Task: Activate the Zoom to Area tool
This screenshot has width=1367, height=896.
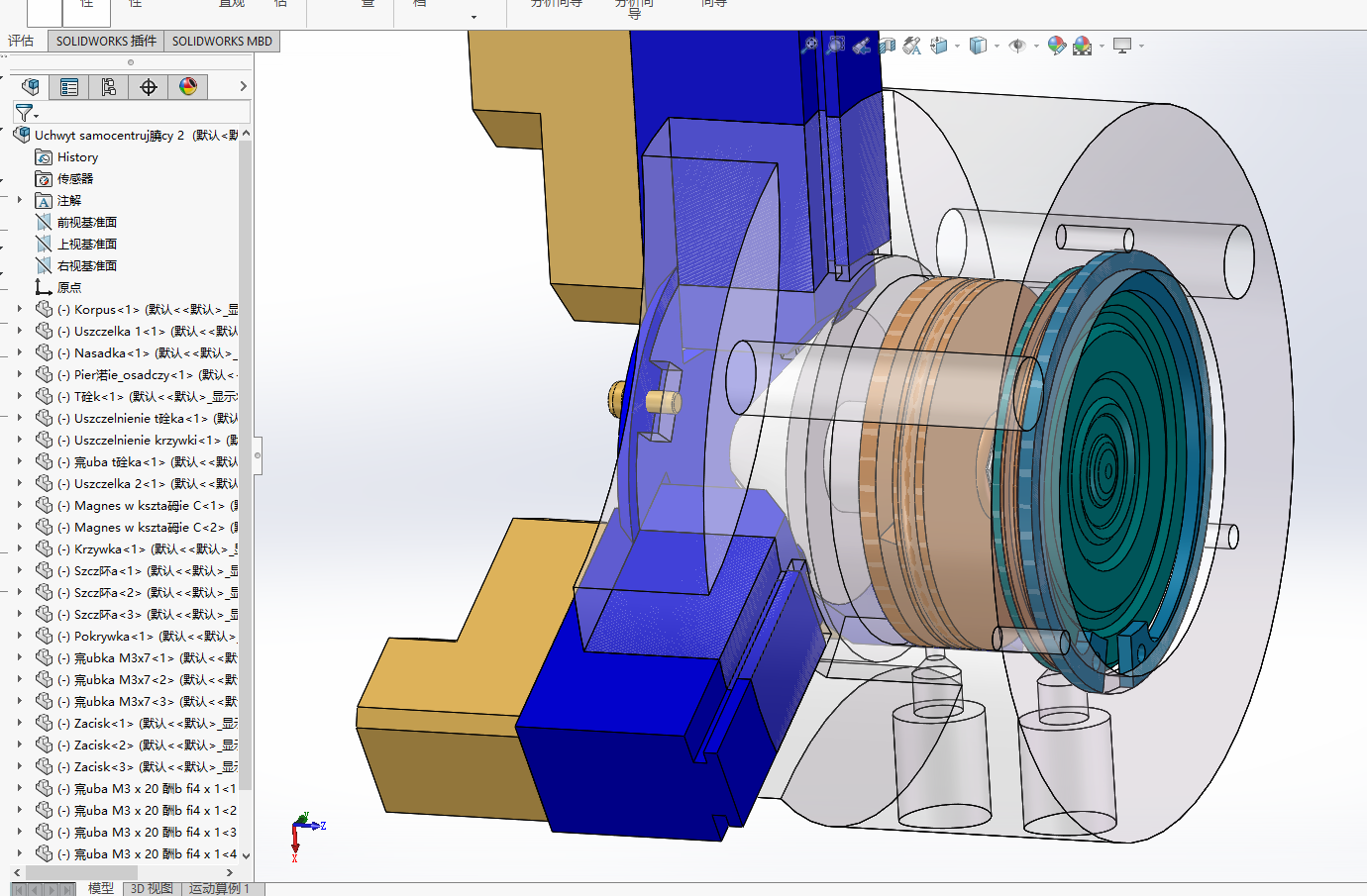Action: (x=836, y=45)
